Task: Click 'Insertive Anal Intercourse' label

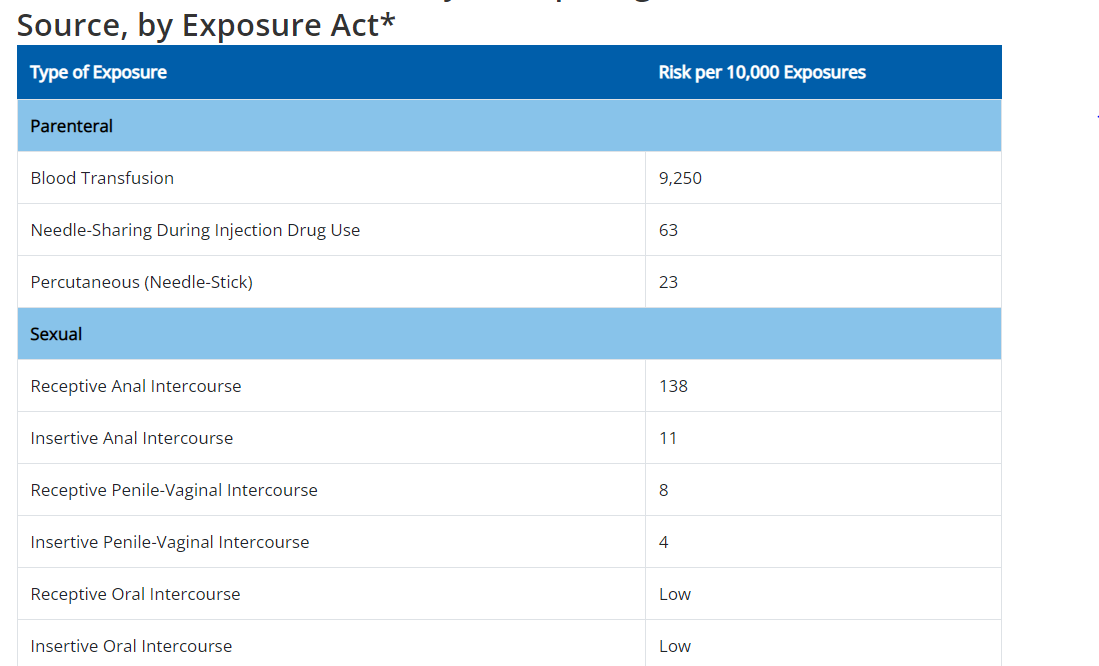Action: [132, 438]
